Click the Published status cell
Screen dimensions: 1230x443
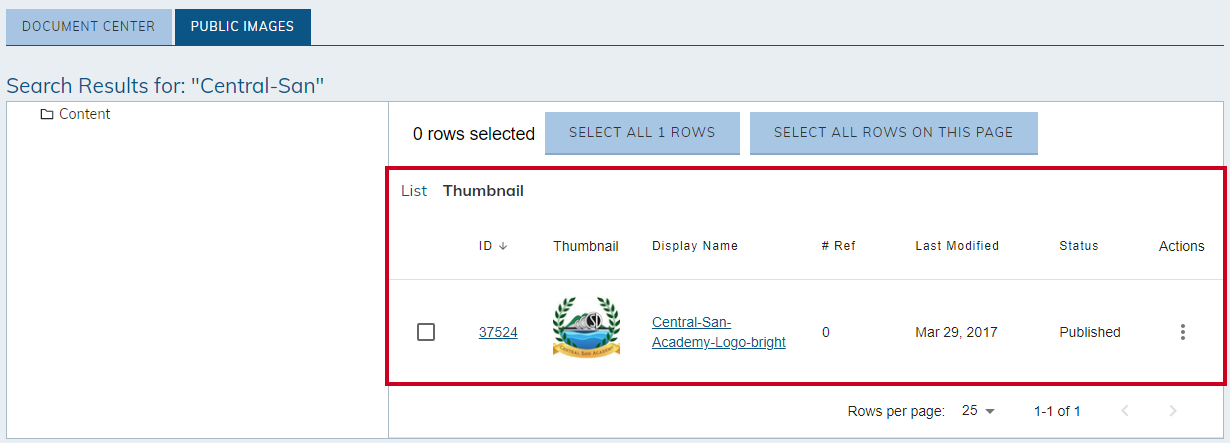tap(1090, 332)
